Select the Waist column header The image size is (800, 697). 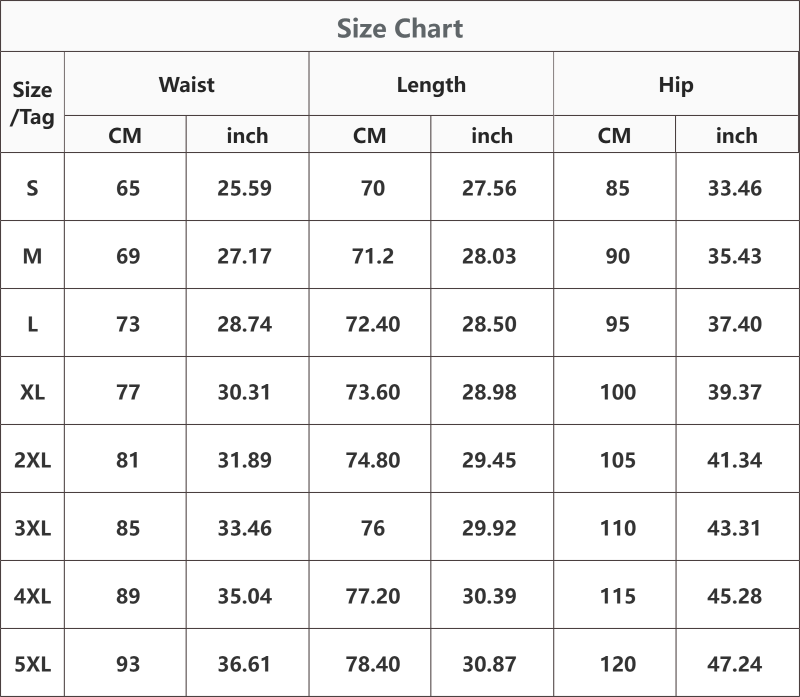[187, 84]
